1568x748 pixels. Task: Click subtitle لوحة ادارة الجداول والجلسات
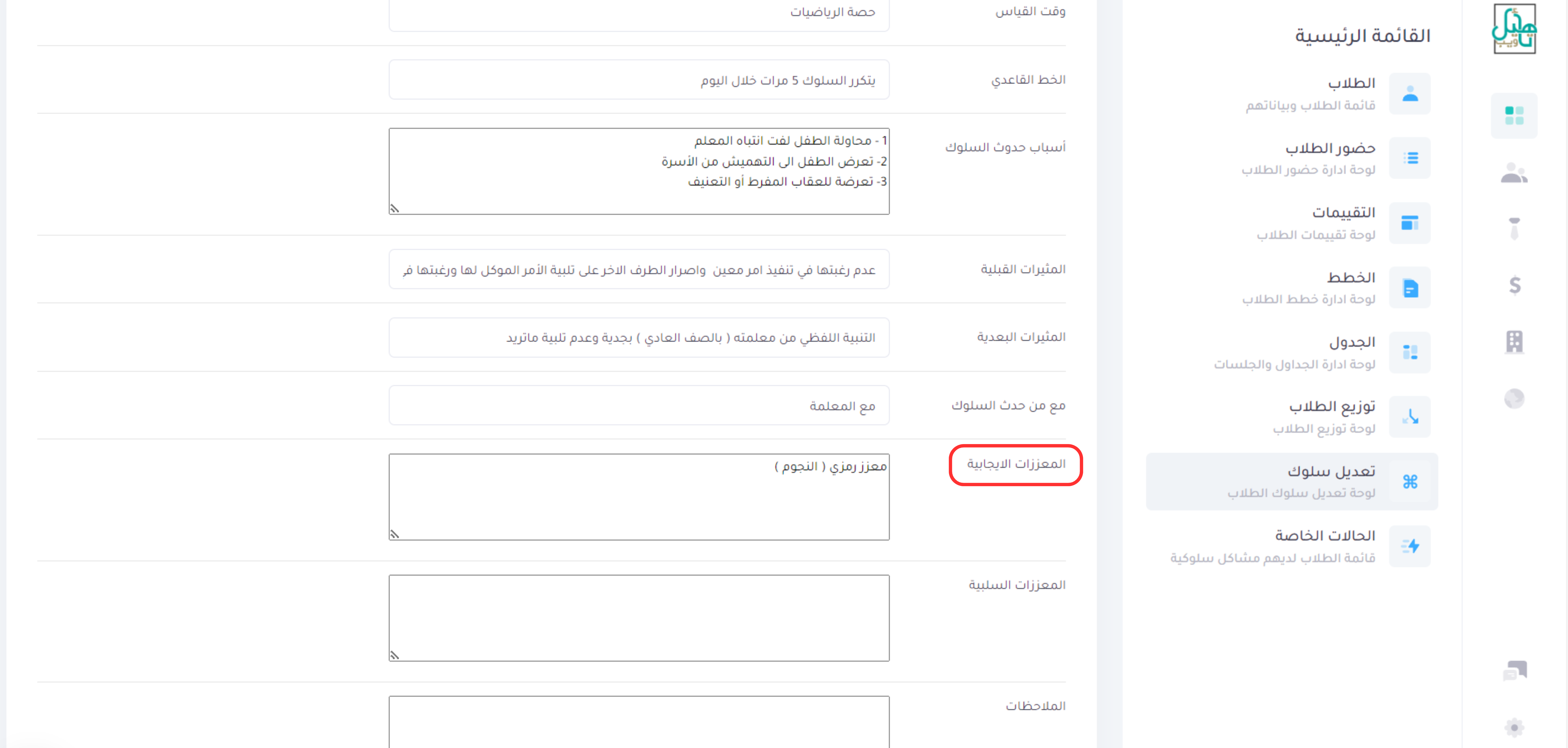(1295, 364)
